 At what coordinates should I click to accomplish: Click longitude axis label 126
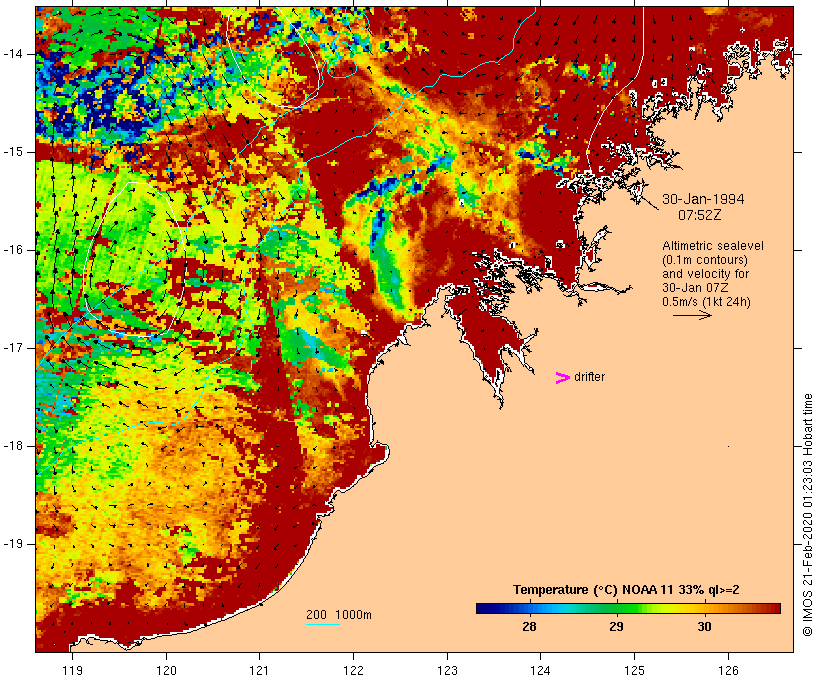(x=728, y=670)
